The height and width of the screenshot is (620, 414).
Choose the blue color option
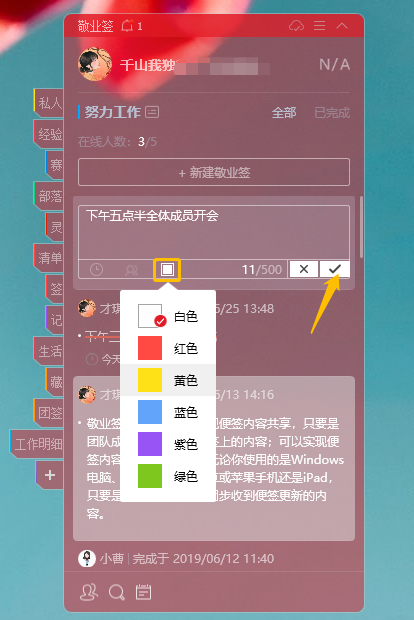point(168,412)
